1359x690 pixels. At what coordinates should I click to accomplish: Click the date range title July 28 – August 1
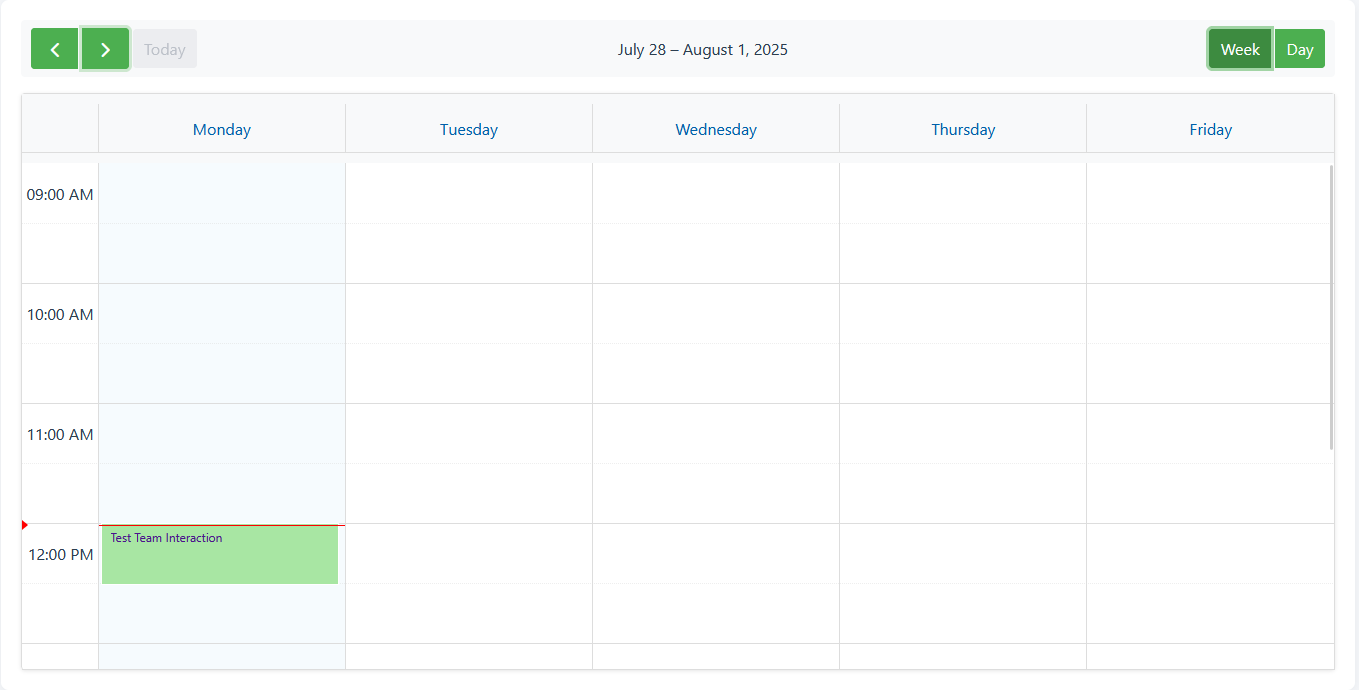[x=703, y=49]
